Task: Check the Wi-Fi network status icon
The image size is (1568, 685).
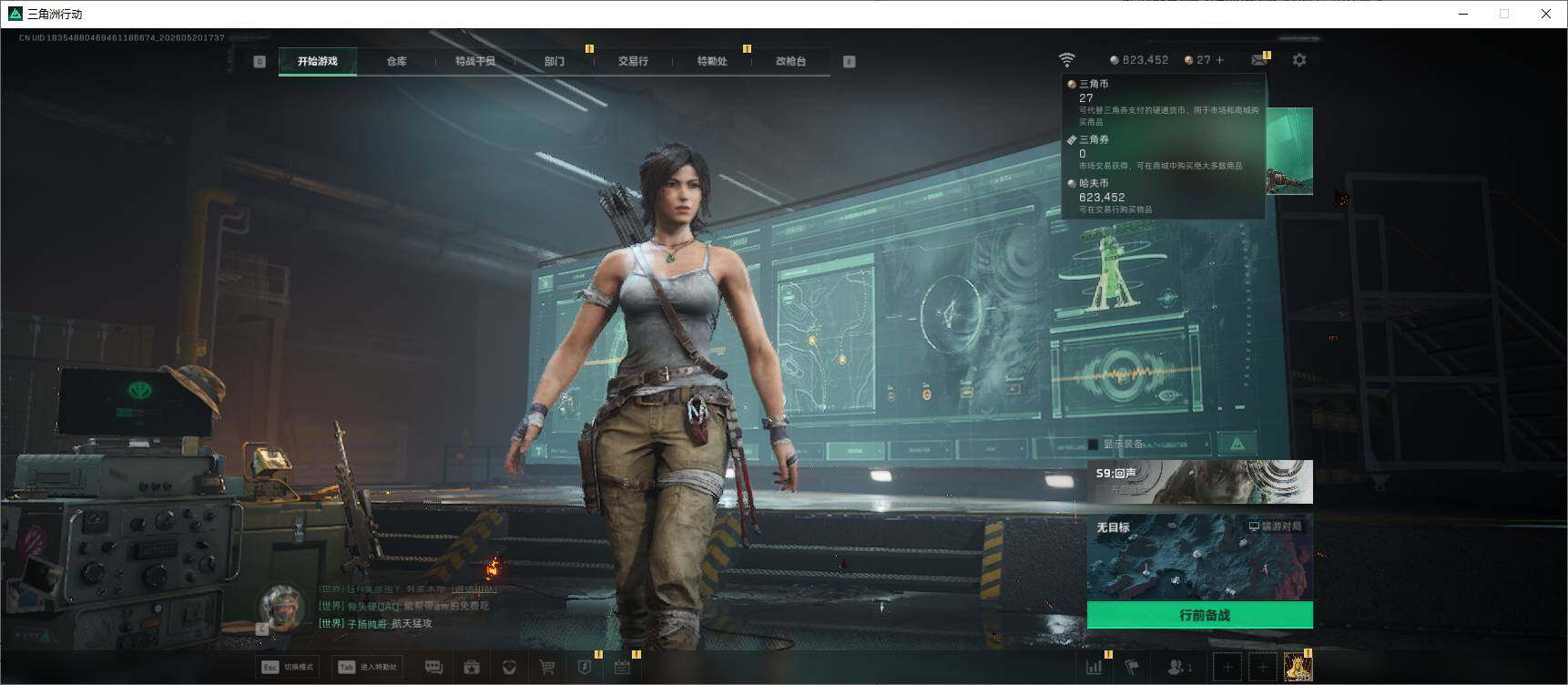Action: [x=1066, y=60]
